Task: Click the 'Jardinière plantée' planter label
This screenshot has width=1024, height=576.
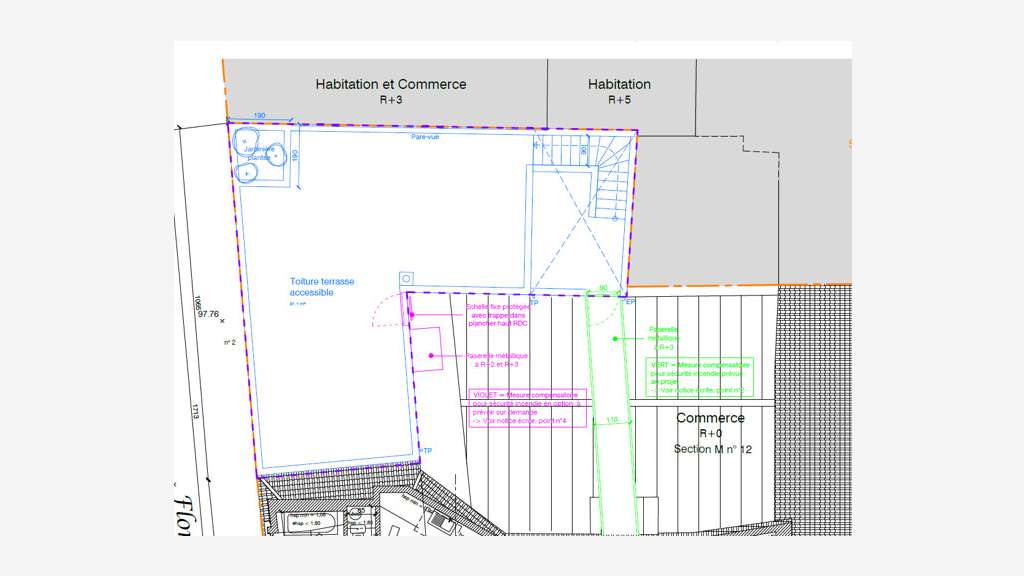Action: (259, 153)
